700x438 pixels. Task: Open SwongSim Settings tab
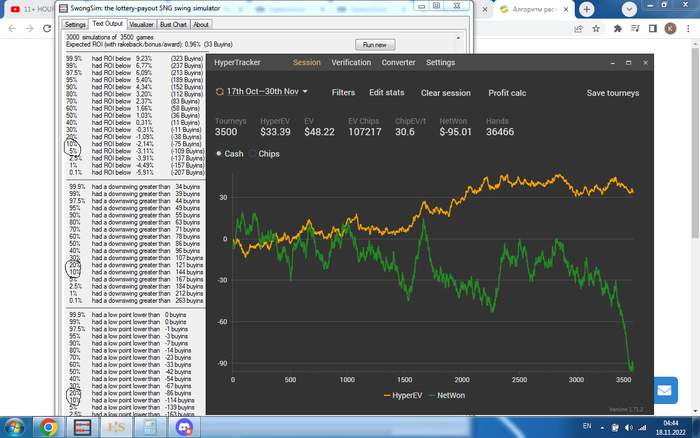point(75,25)
